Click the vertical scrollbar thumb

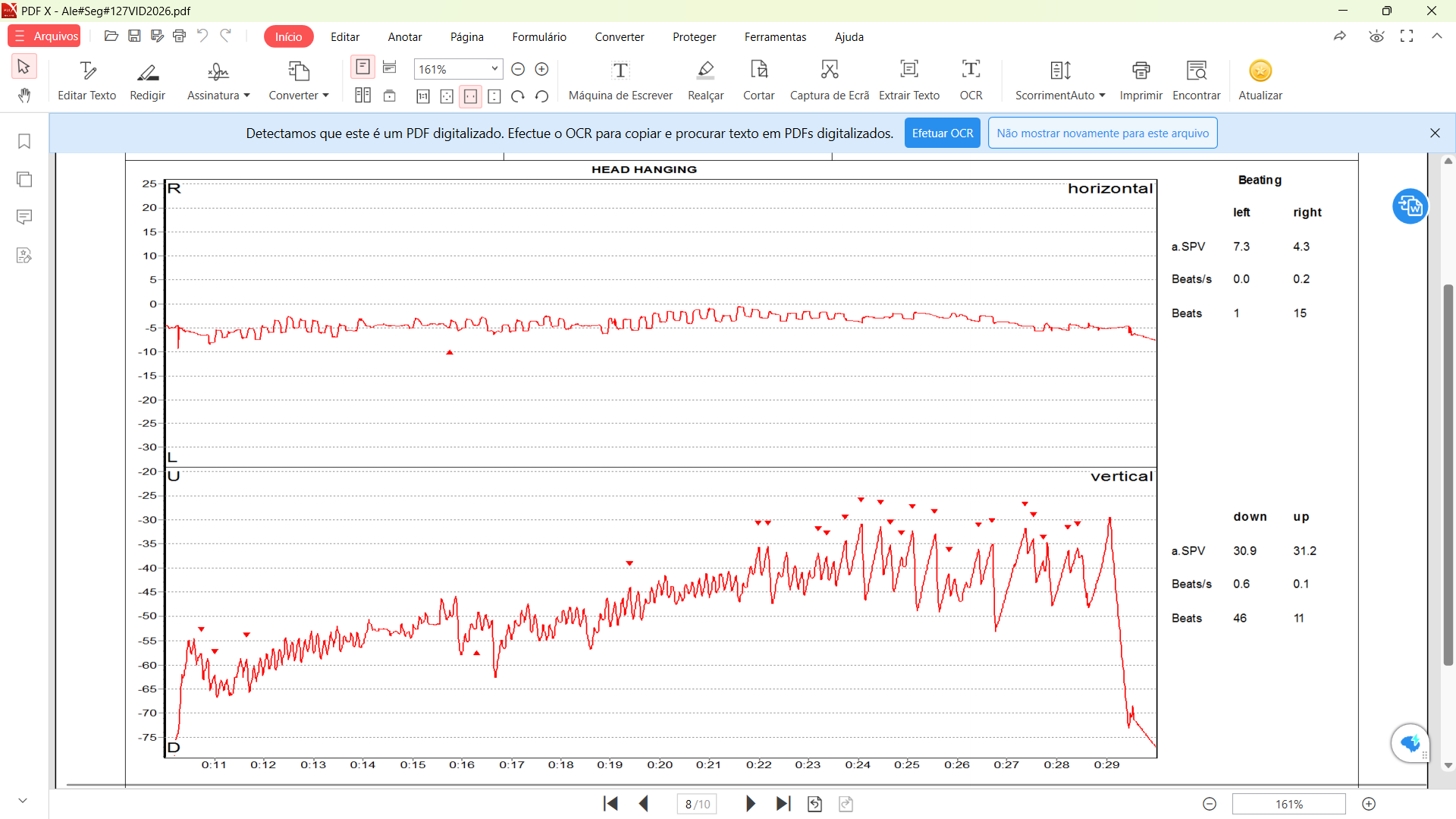(1448, 475)
